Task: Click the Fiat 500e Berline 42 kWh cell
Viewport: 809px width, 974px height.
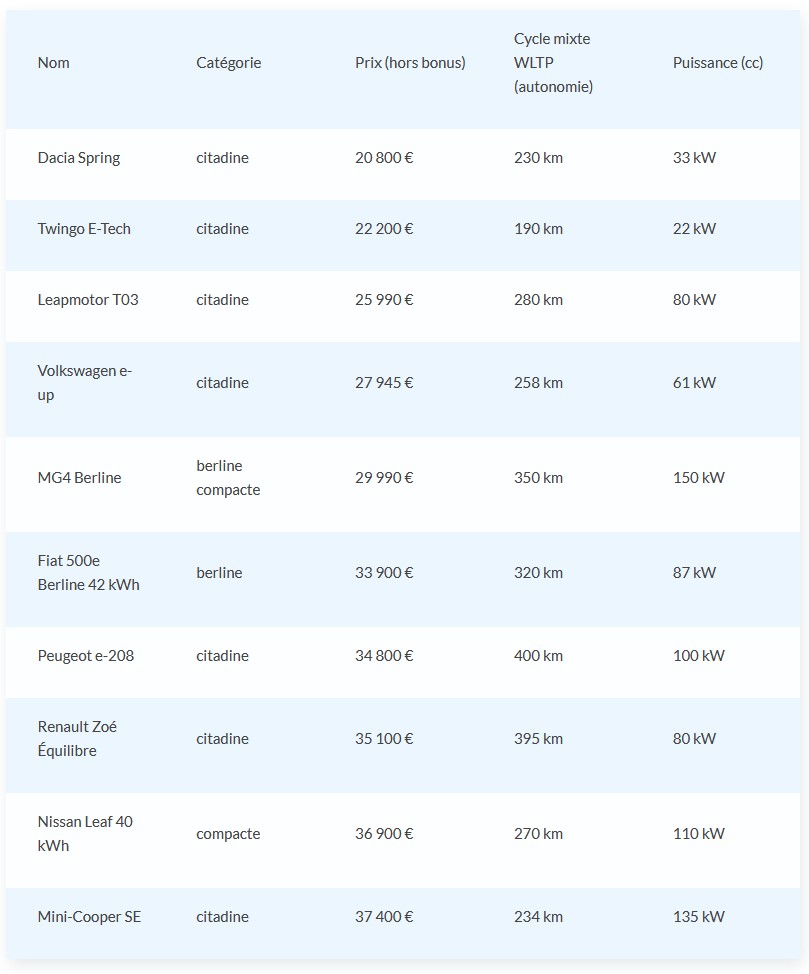Action: [x=89, y=573]
